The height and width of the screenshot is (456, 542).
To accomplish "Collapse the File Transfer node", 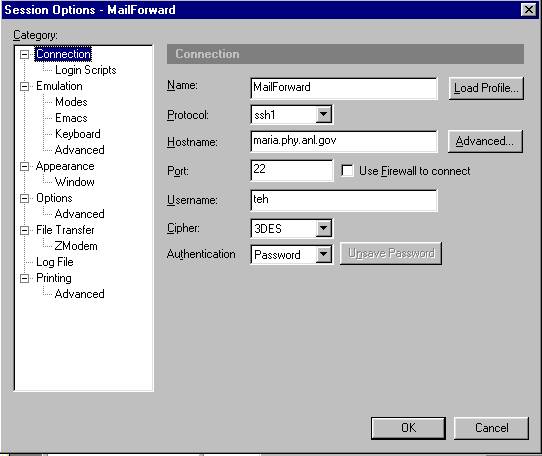I will tap(24, 230).
